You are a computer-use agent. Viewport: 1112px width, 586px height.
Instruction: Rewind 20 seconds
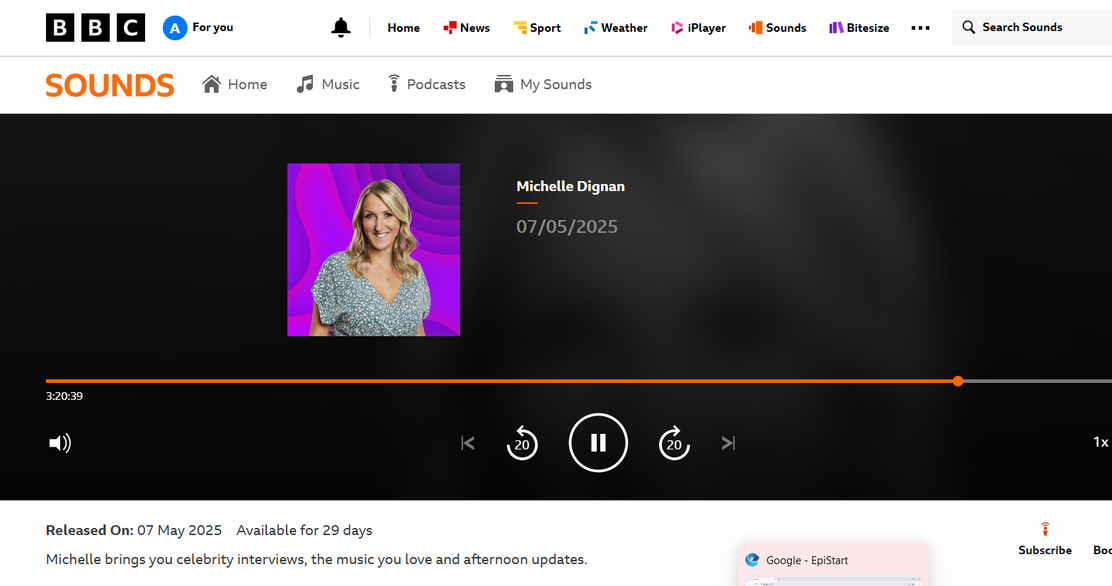pos(522,443)
